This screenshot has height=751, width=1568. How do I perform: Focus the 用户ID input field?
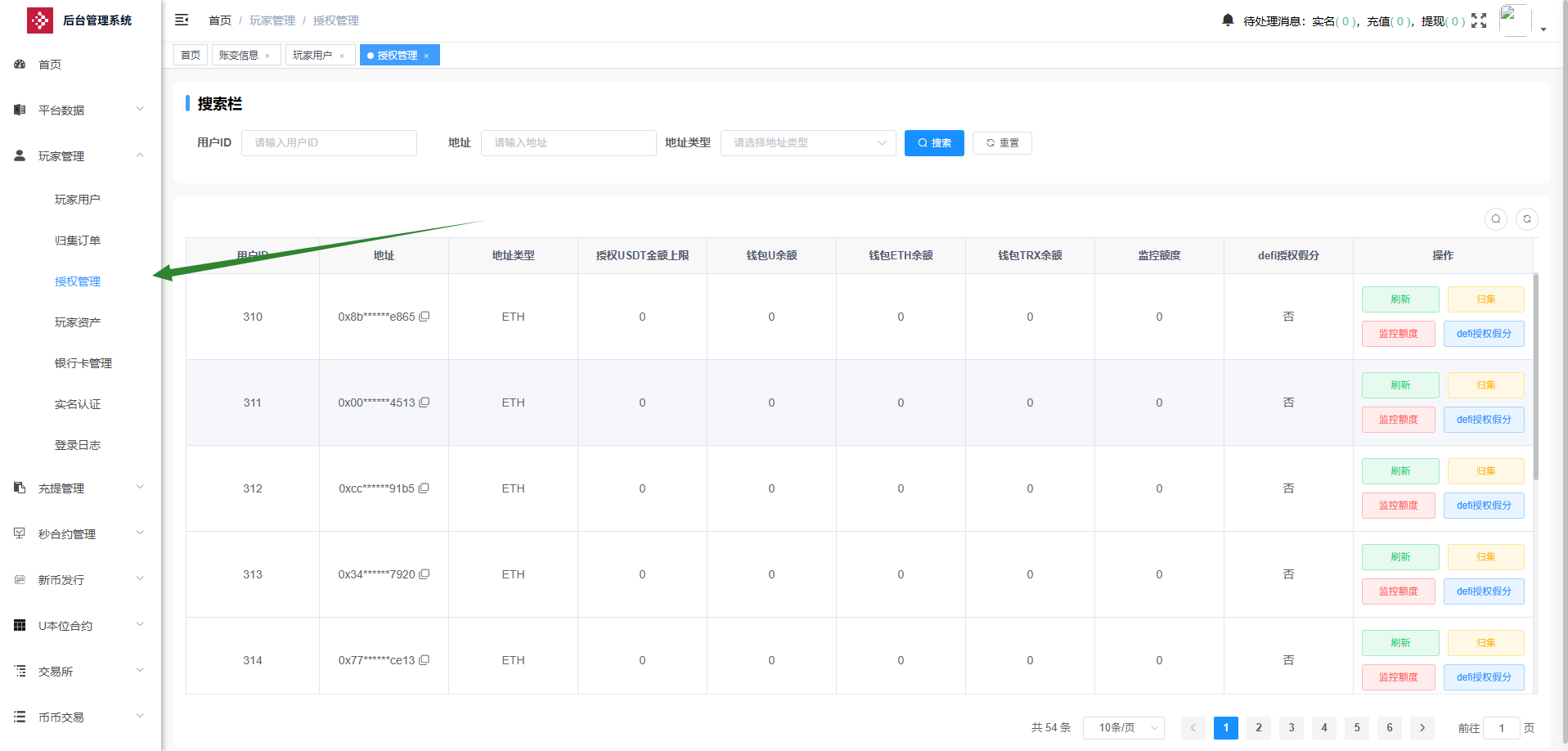pyautogui.click(x=329, y=143)
